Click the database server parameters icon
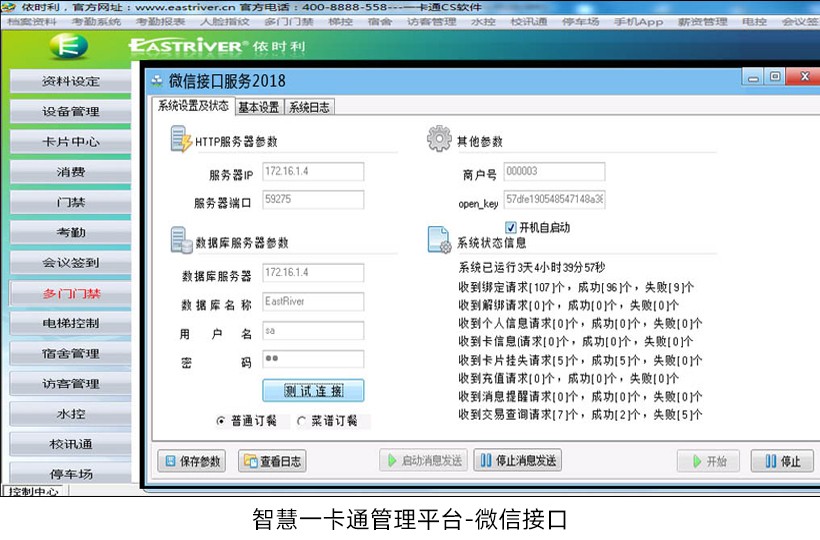Image resolution: width=820 pixels, height=540 pixels. [x=181, y=241]
